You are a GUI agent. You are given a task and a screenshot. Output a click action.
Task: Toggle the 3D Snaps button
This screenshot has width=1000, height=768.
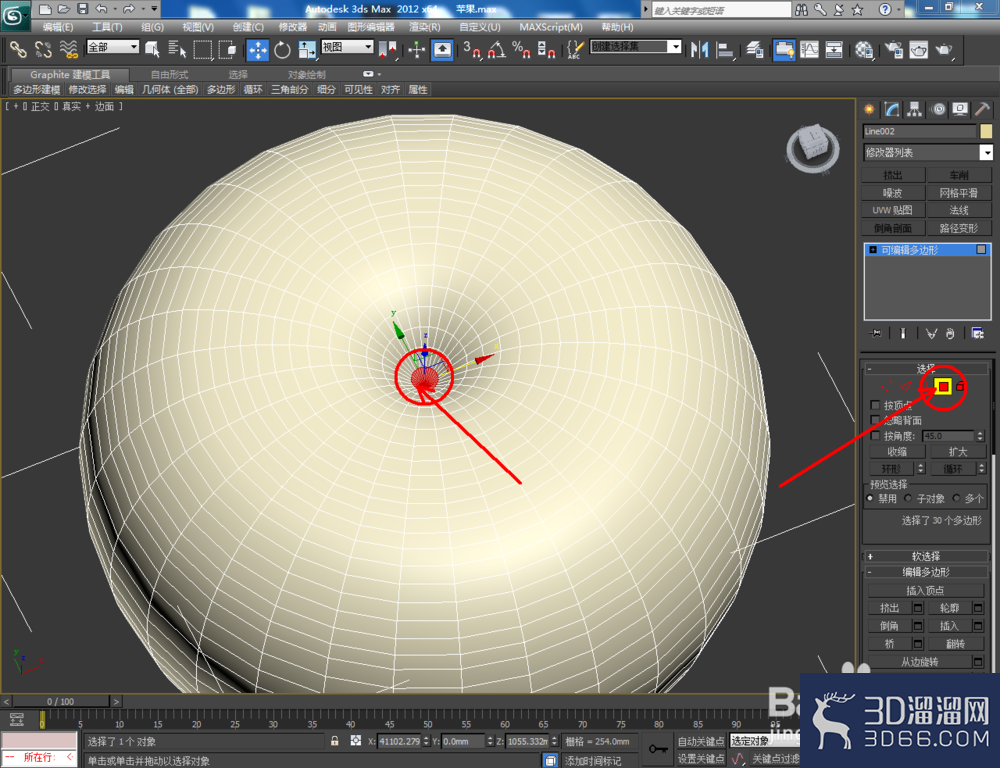(472, 50)
